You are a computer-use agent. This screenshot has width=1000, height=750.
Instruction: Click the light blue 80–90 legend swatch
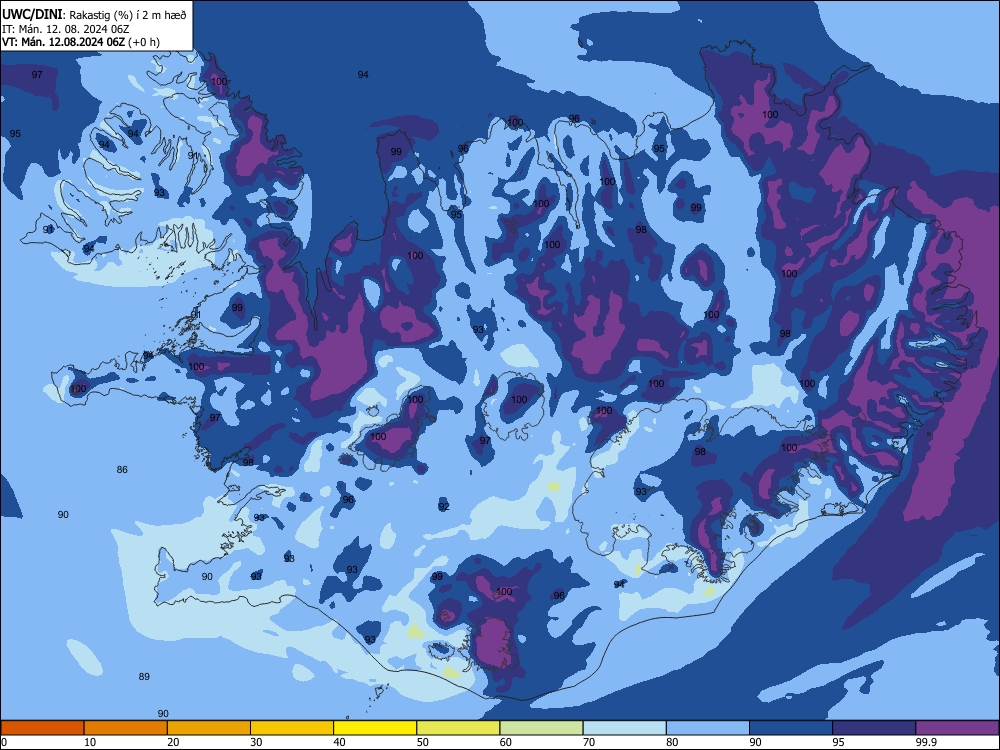click(x=708, y=728)
